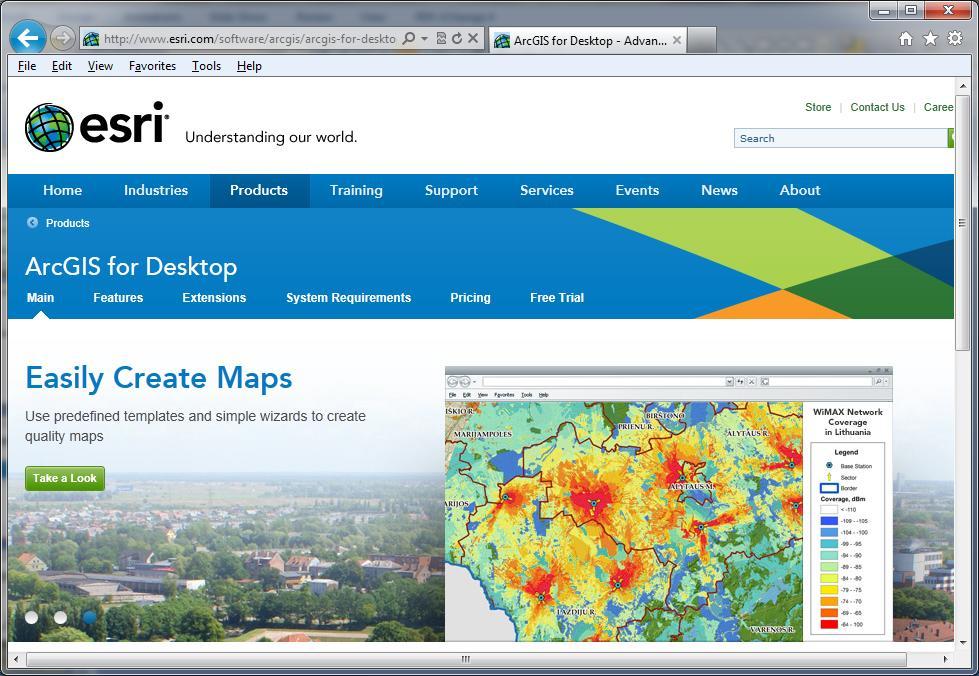Click the Take a Look button
979x676 pixels.
[65, 478]
